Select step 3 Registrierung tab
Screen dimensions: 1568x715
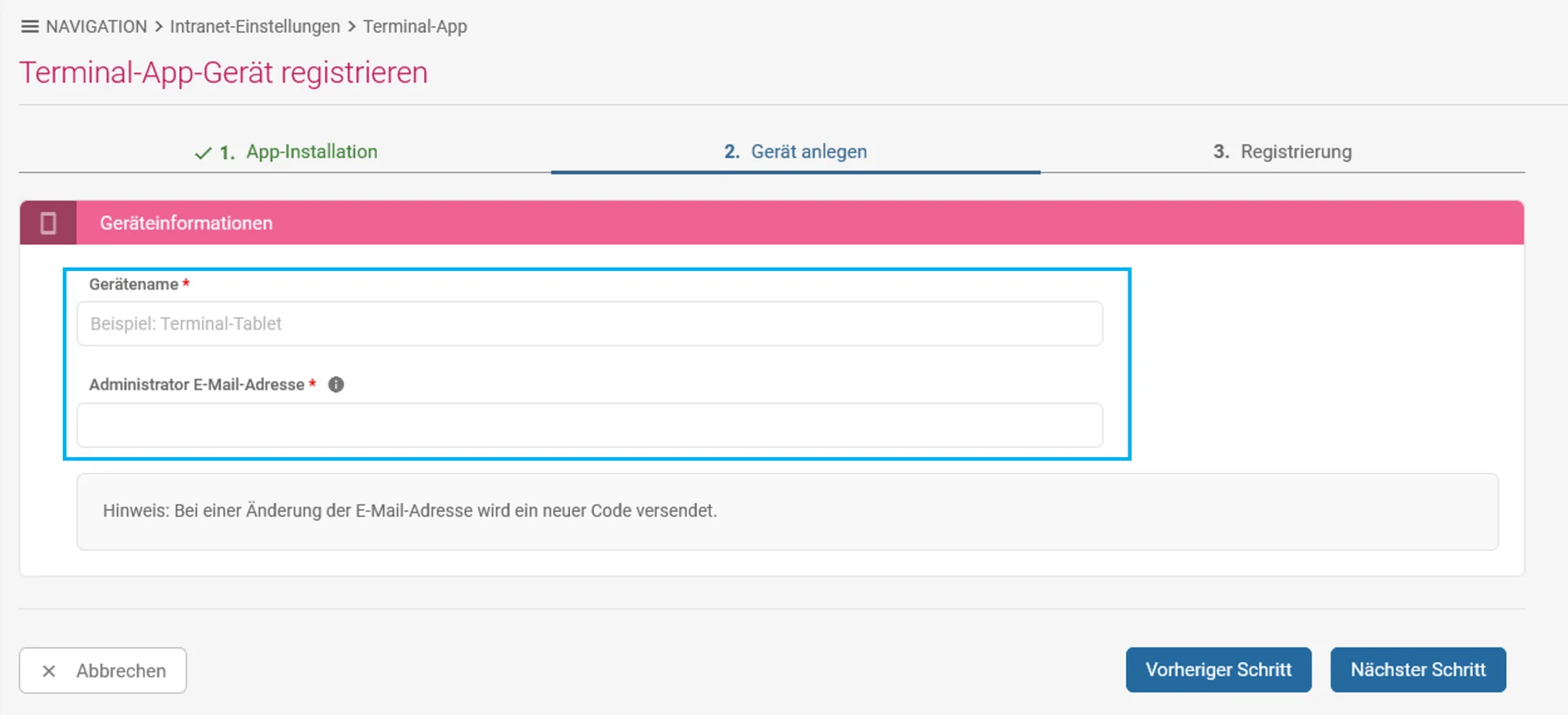point(1282,152)
